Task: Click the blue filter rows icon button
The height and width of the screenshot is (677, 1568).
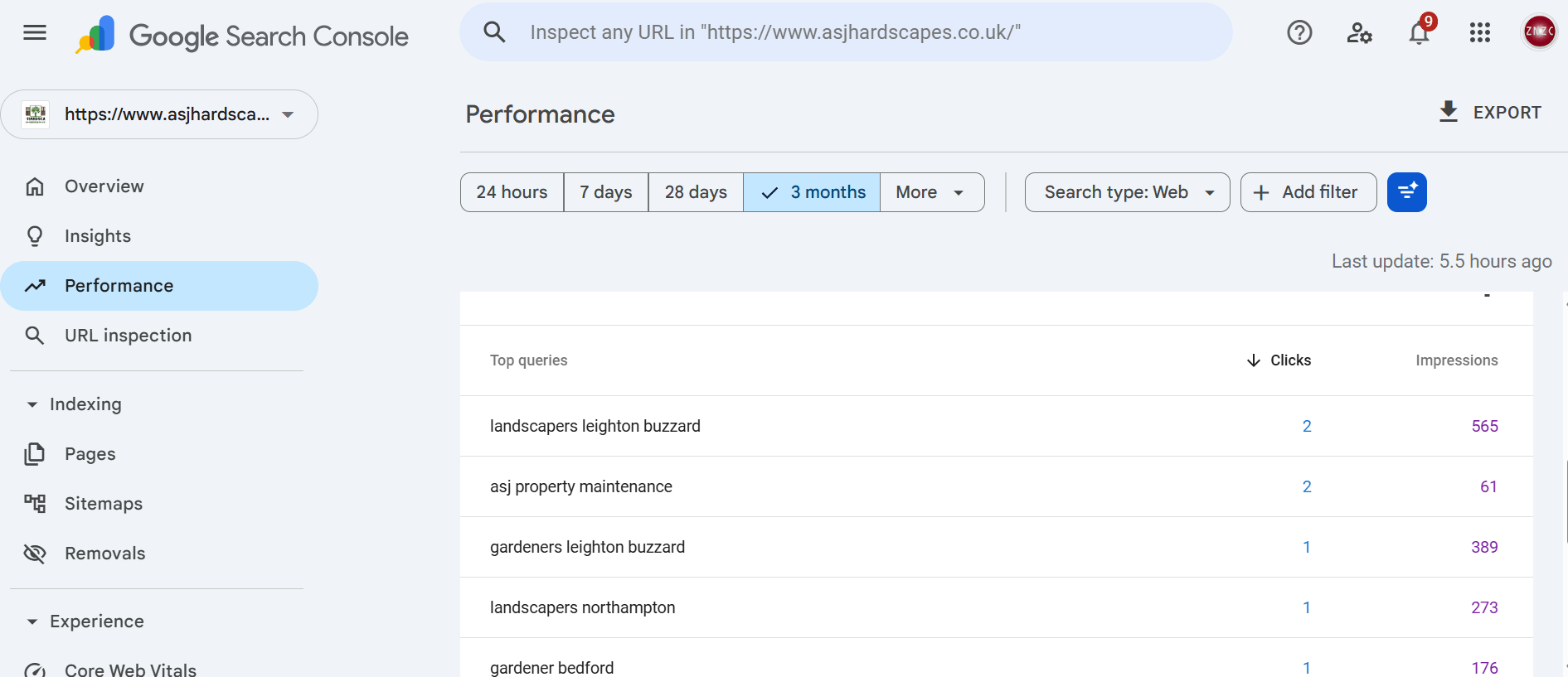Action: click(1406, 192)
